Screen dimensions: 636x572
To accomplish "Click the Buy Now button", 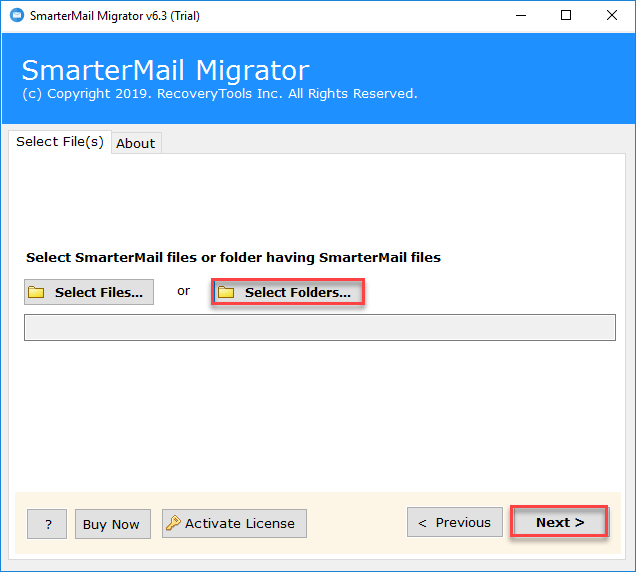I will point(111,524).
